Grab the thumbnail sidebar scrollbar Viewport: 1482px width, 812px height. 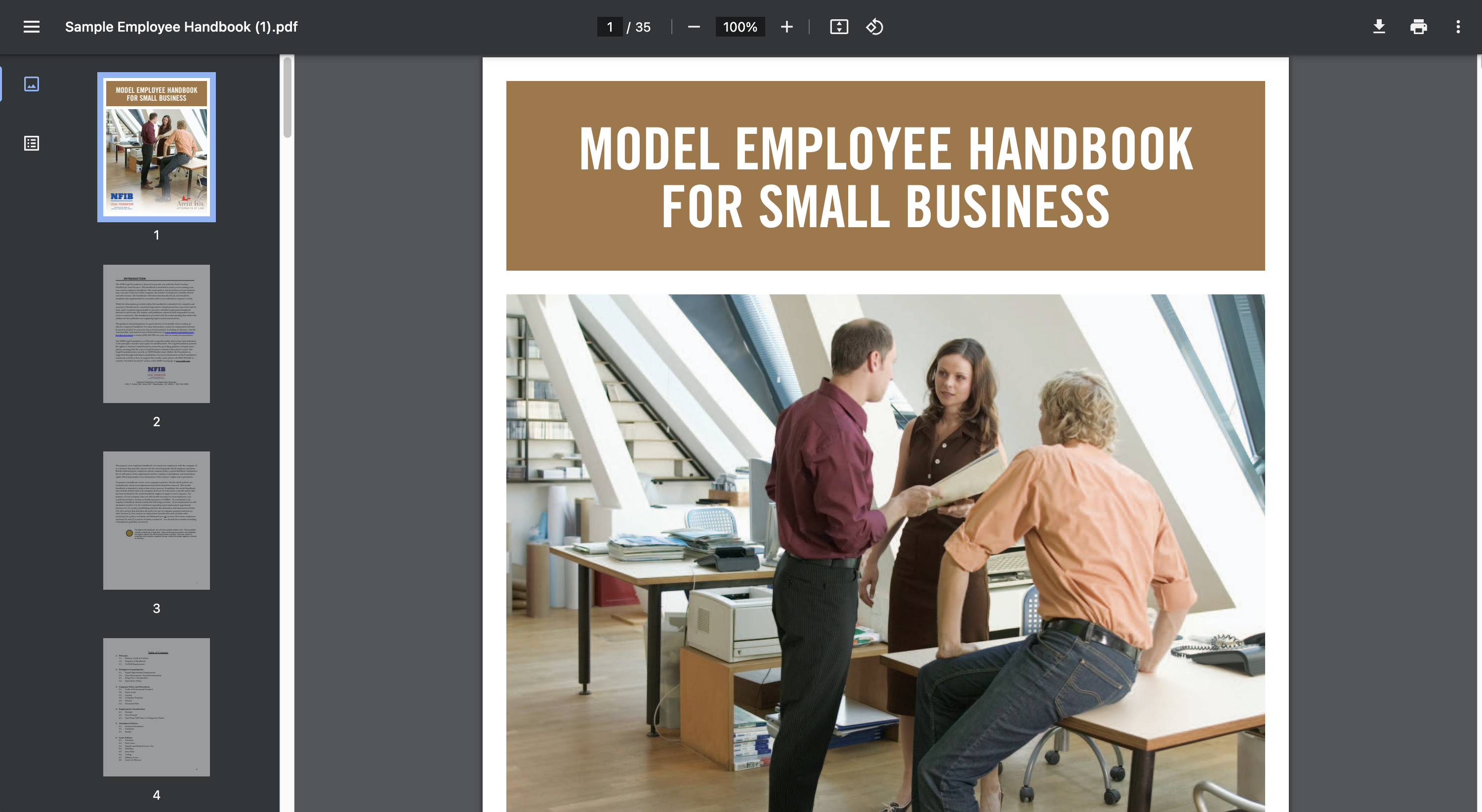pyautogui.click(x=287, y=97)
